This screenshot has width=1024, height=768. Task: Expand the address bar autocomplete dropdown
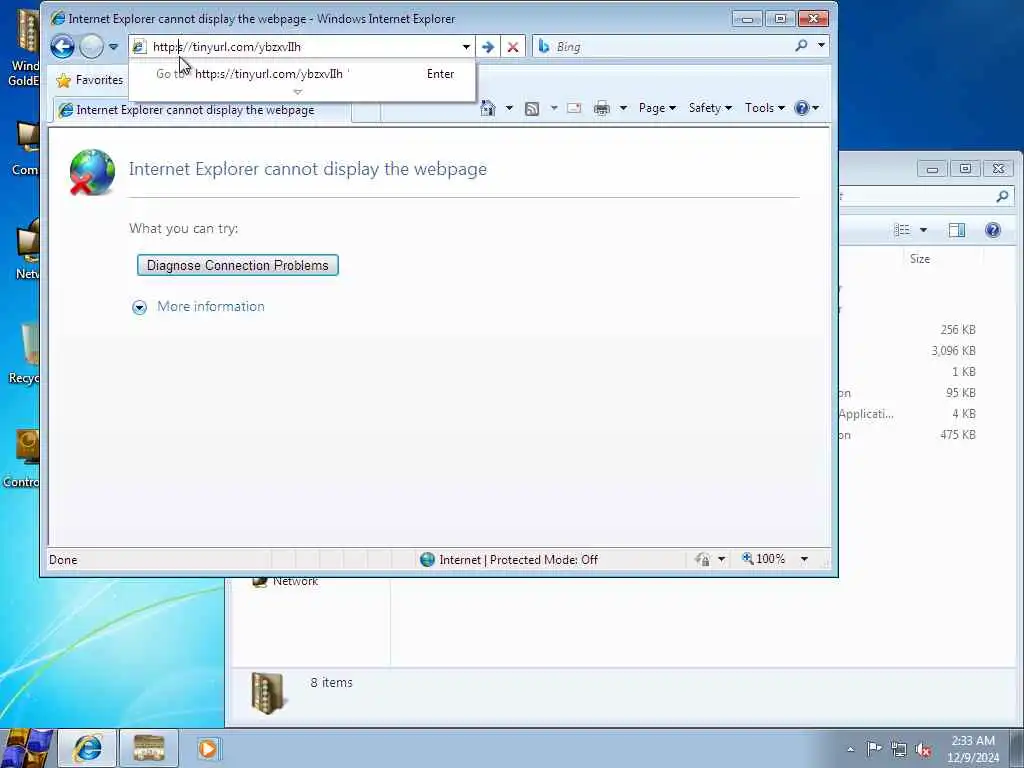pos(466,47)
